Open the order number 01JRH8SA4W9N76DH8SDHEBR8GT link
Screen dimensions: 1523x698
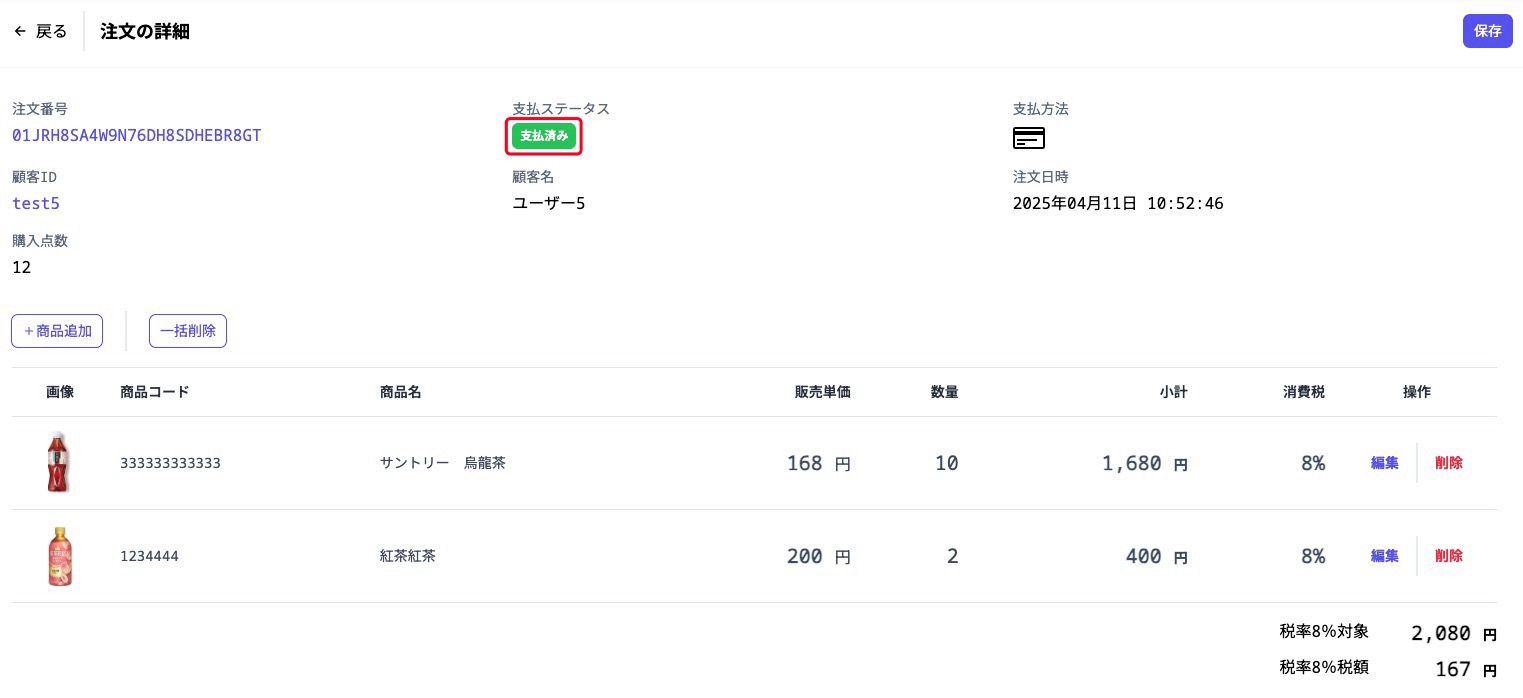click(137, 135)
